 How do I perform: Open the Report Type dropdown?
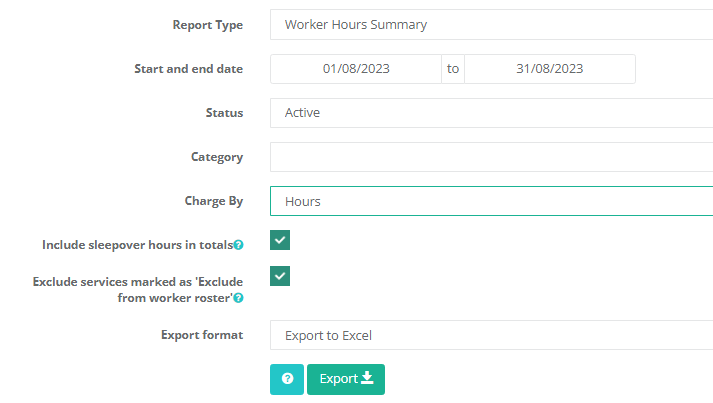point(492,25)
